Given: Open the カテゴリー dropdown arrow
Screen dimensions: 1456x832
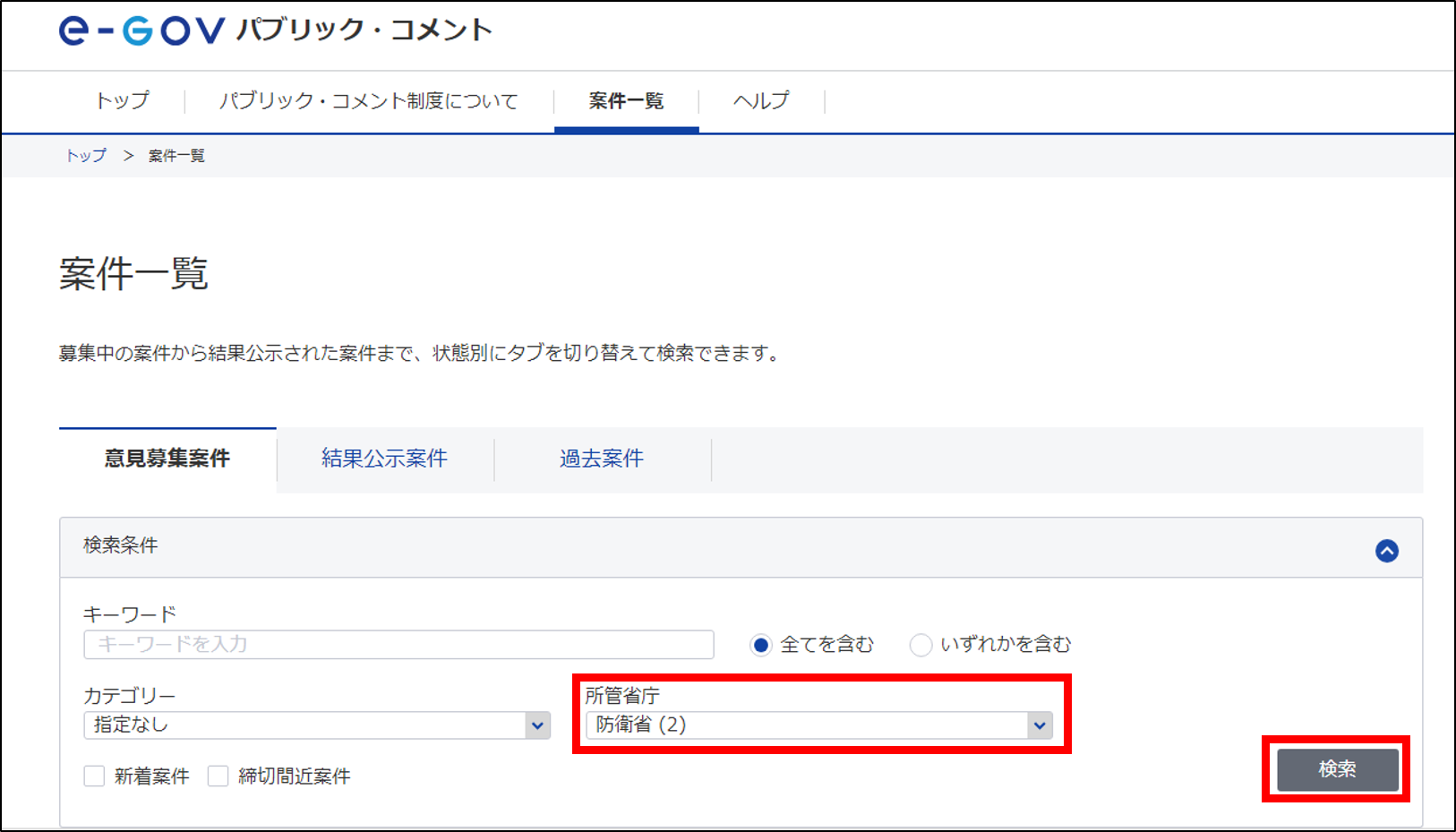Looking at the screenshot, I should tap(537, 725).
